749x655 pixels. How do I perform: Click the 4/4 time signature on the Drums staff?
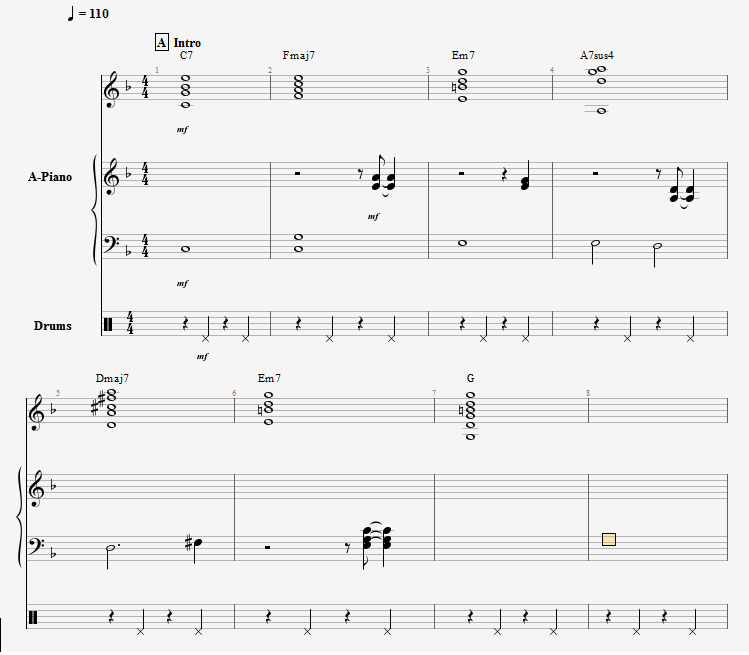click(x=130, y=323)
